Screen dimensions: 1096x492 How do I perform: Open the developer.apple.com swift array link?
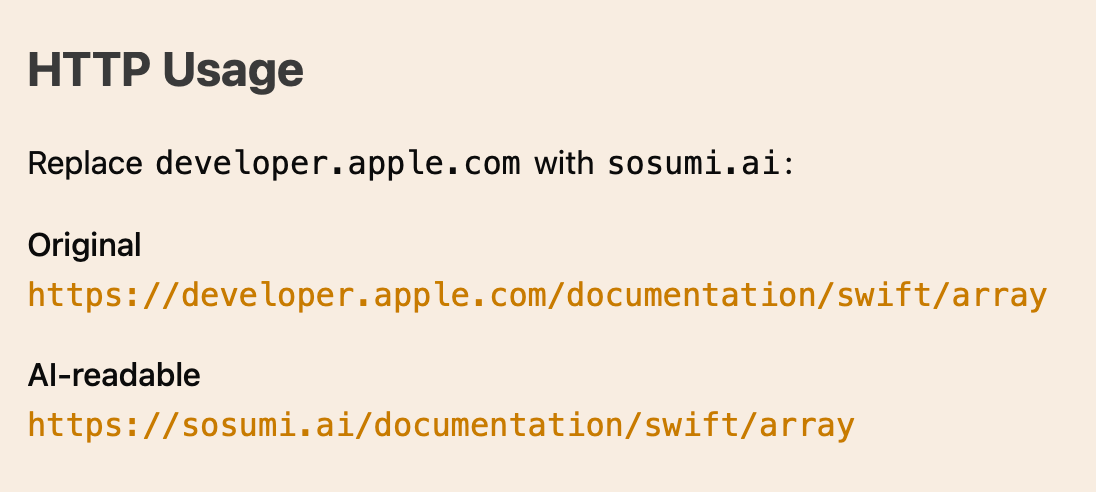point(538,296)
